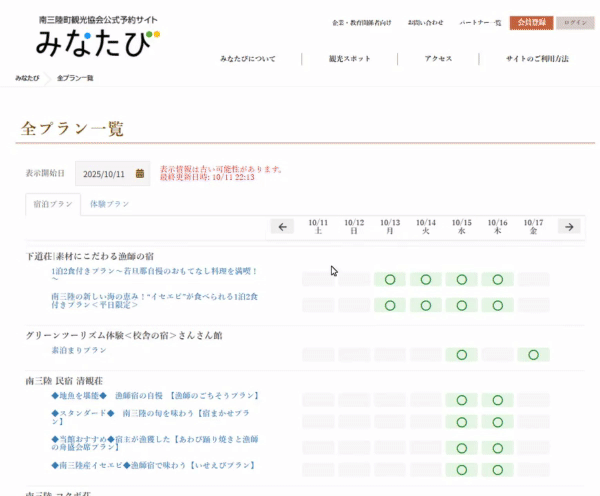Select 10/16 circle for イセエビ 平日限定 plan

(497, 305)
